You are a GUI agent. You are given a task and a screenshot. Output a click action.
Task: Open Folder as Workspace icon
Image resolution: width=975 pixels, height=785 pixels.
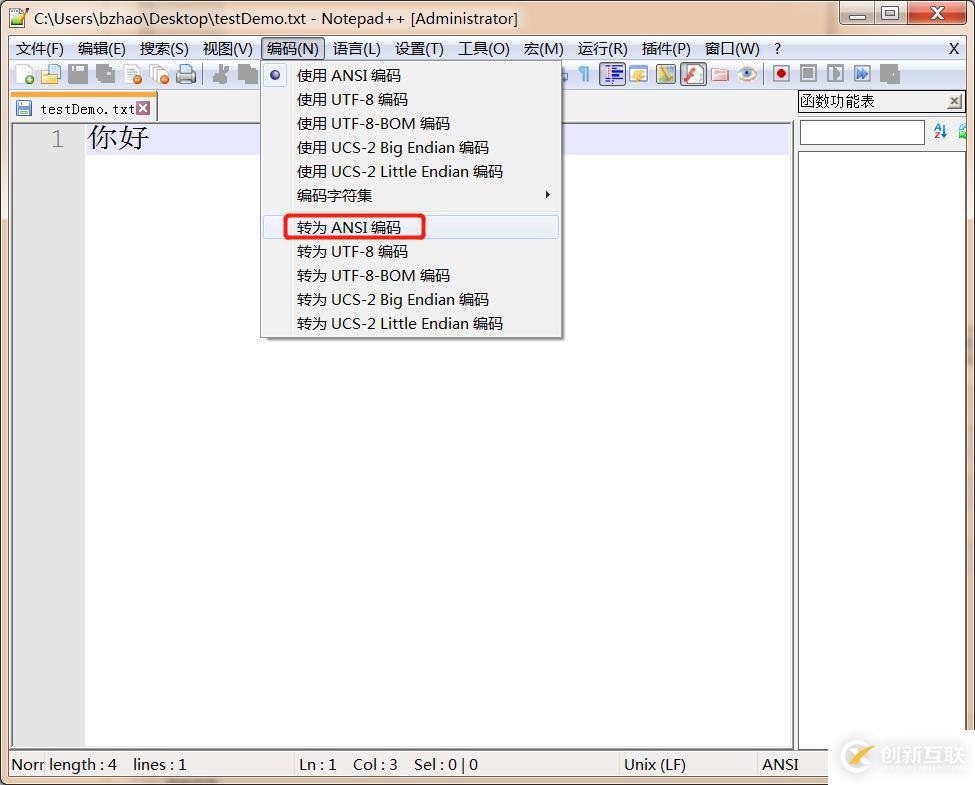pyautogui.click(x=720, y=75)
